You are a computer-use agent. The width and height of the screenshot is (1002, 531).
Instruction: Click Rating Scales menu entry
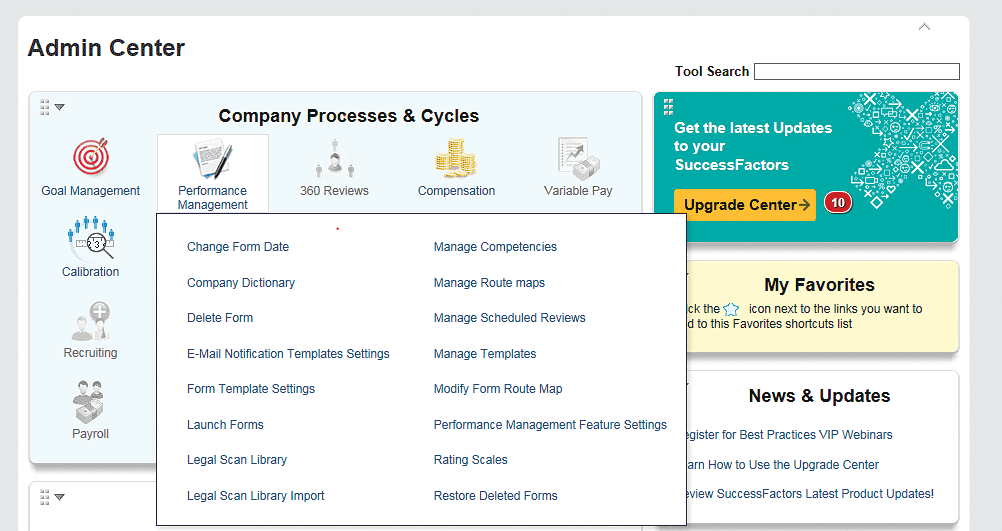(x=470, y=460)
